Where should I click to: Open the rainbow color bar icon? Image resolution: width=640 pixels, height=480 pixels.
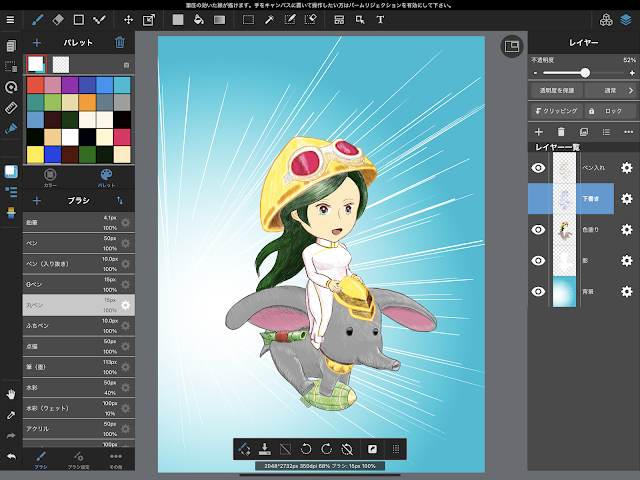(x=11, y=213)
